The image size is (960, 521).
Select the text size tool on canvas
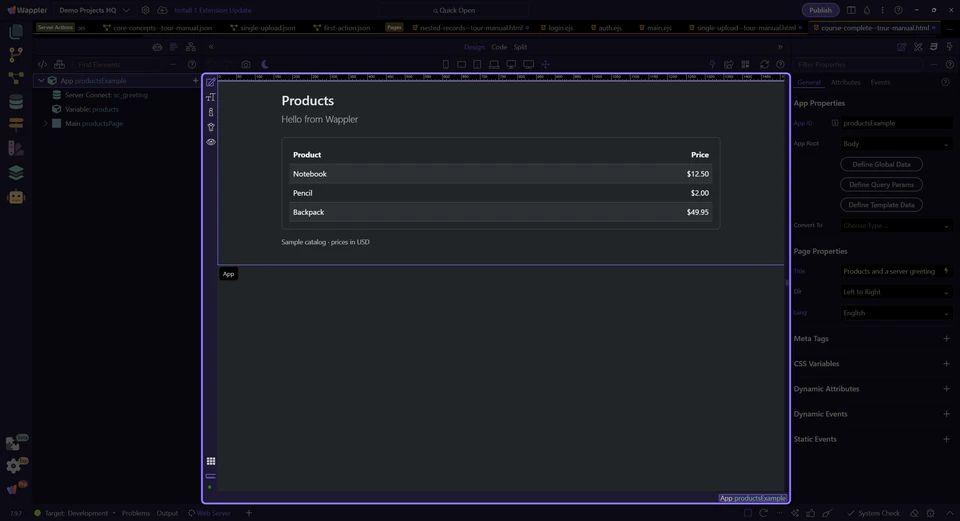(x=211, y=97)
